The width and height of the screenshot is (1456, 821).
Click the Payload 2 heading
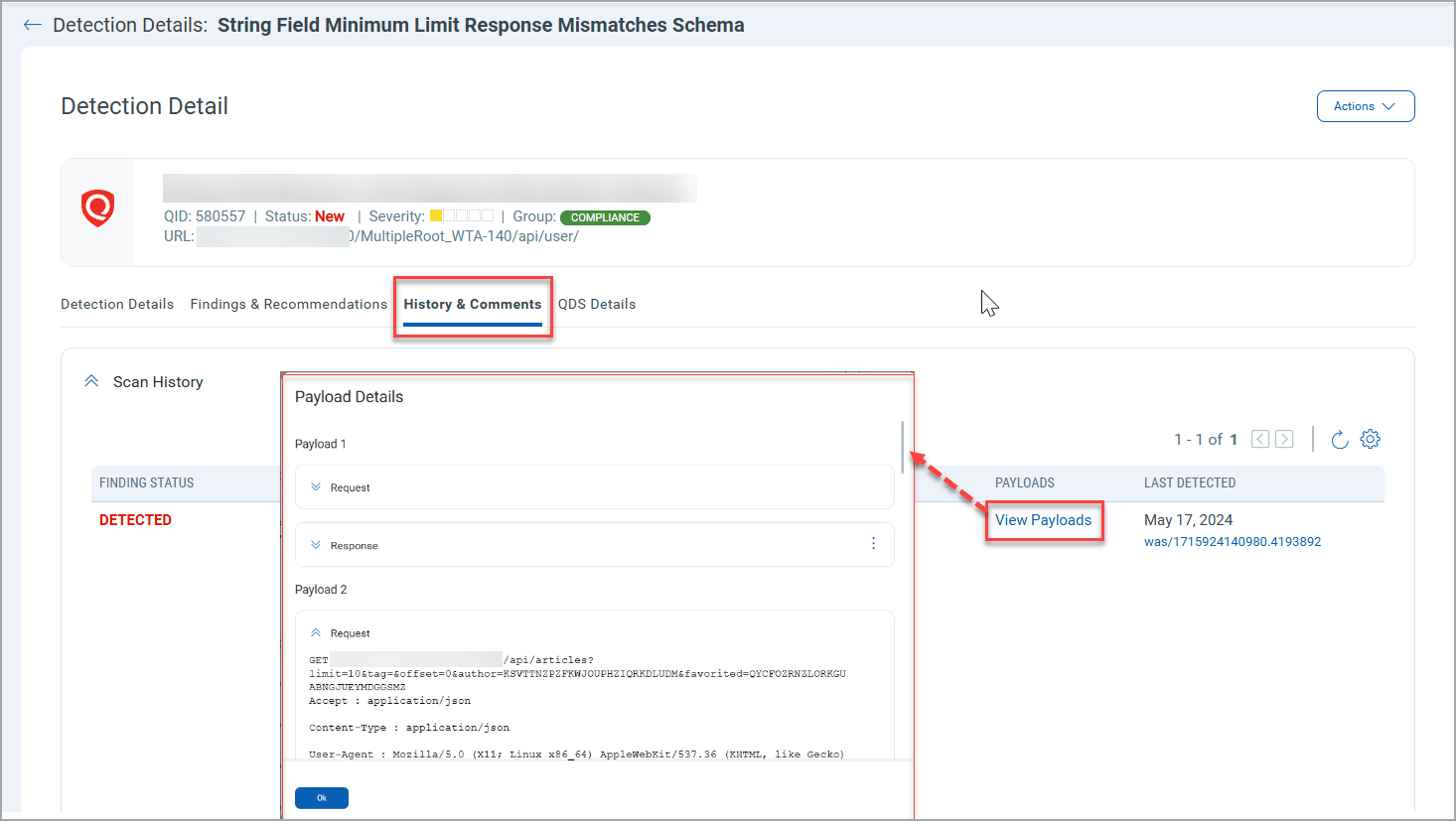pyautogui.click(x=321, y=590)
